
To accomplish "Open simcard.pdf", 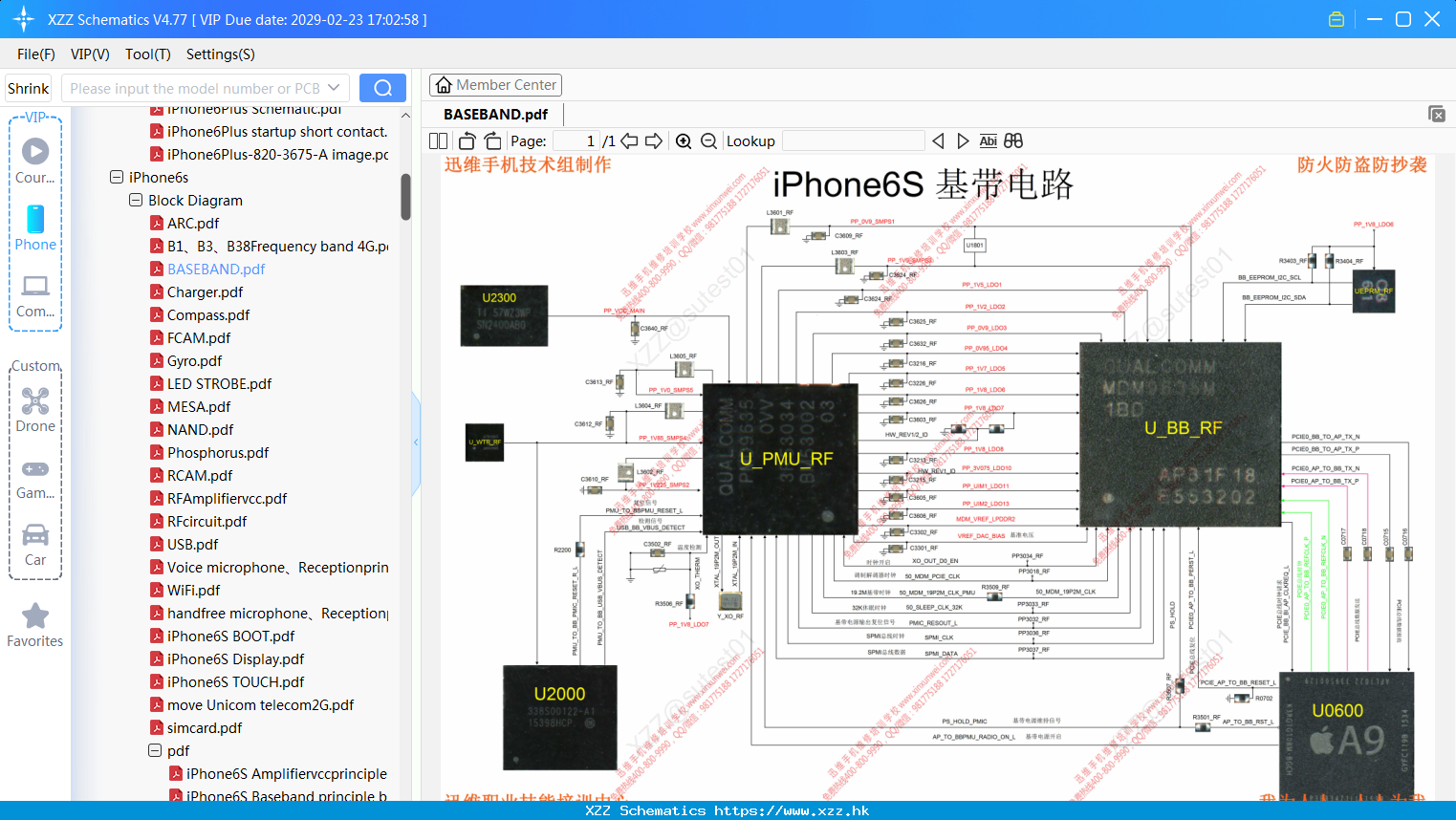I will (x=205, y=727).
